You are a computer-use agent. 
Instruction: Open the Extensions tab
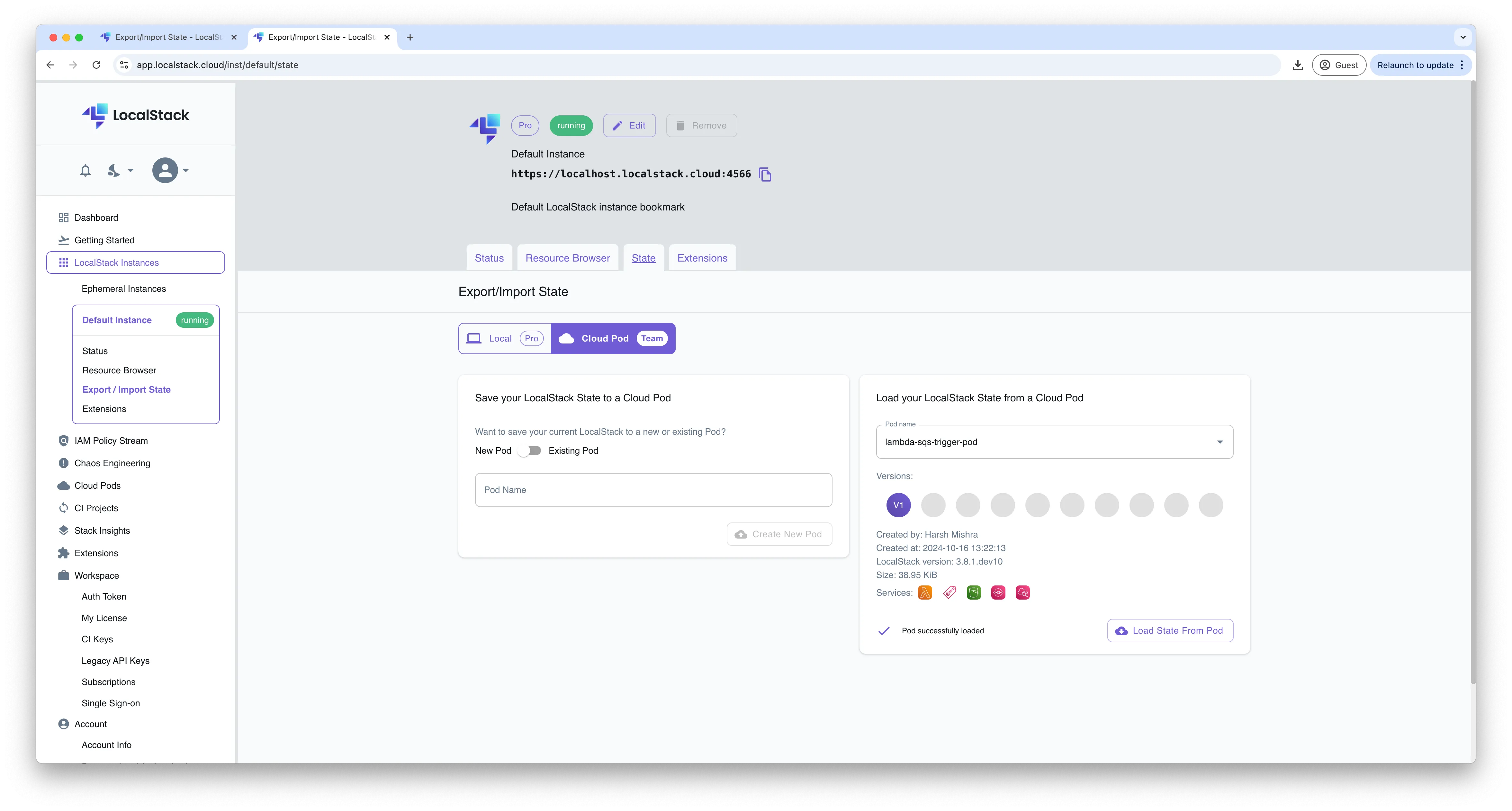702,258
